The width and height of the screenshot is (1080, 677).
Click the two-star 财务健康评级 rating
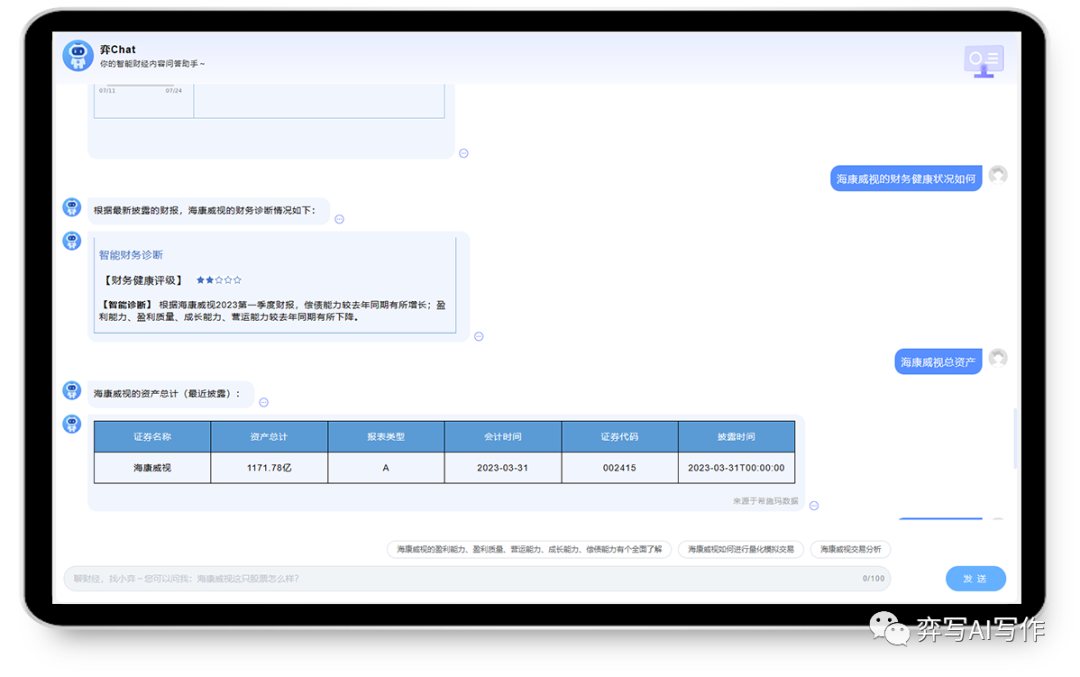[x=219, y=281]
